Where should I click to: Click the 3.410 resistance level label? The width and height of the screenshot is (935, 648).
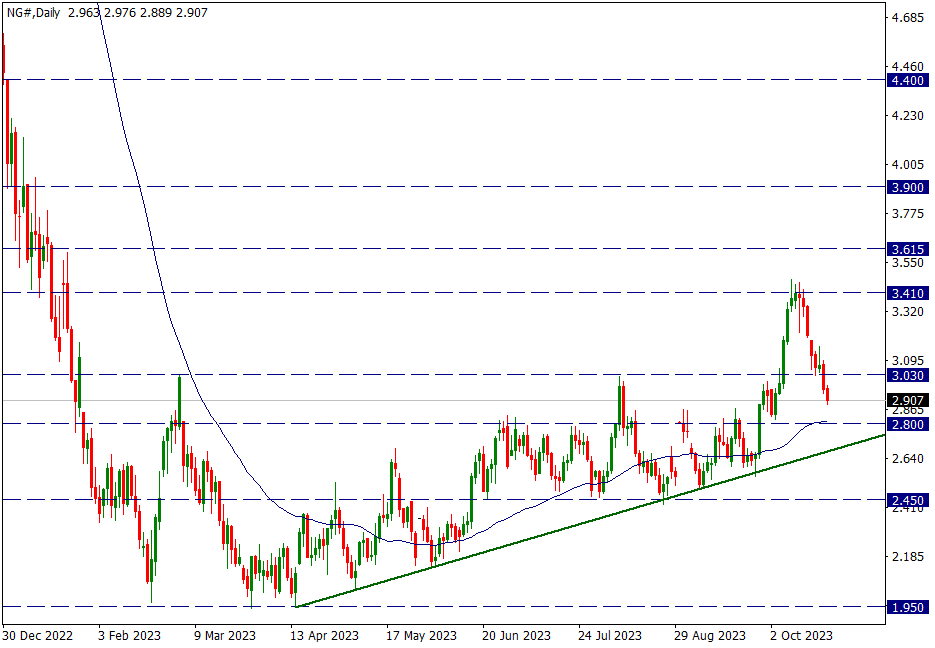point(908,293)
